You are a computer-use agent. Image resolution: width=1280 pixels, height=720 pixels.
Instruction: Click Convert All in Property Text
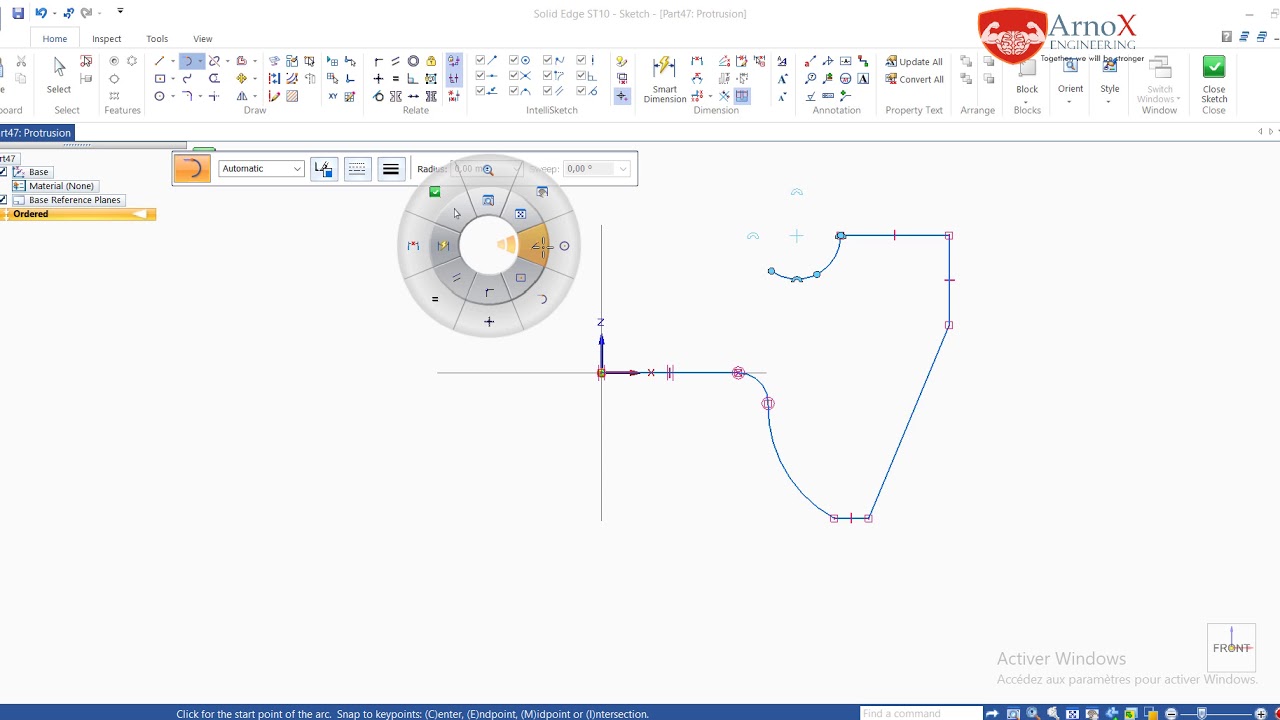click(914, 80)
